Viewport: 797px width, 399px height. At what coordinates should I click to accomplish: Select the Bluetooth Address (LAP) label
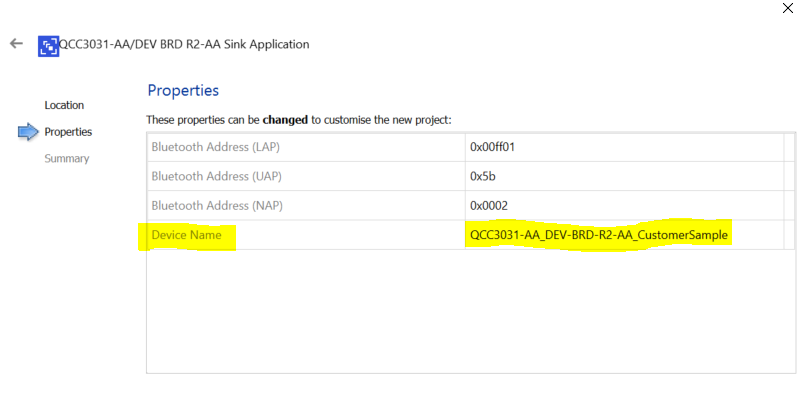pos(216,147)
